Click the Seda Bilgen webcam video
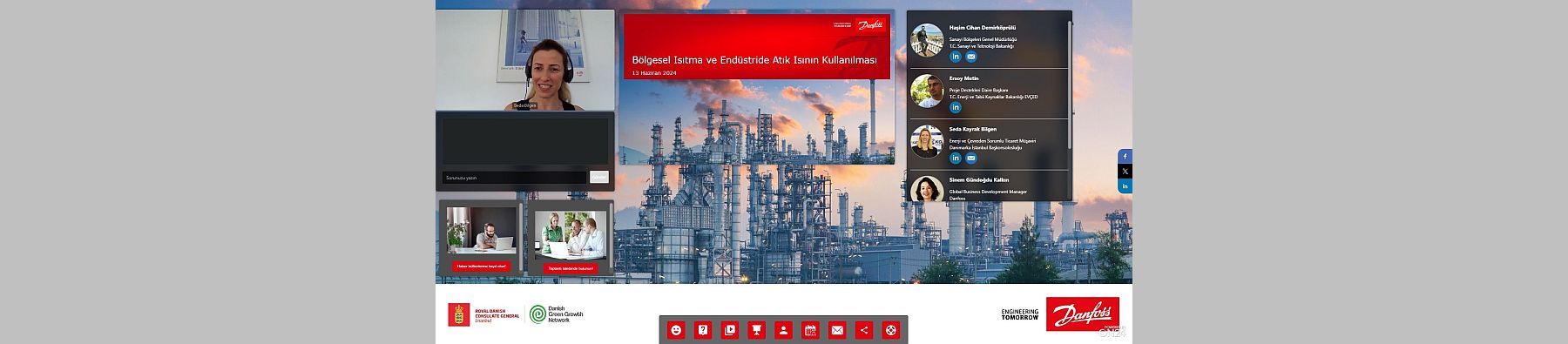The image size is (1568, 344). pyautogui.click(x=525, y=60)
